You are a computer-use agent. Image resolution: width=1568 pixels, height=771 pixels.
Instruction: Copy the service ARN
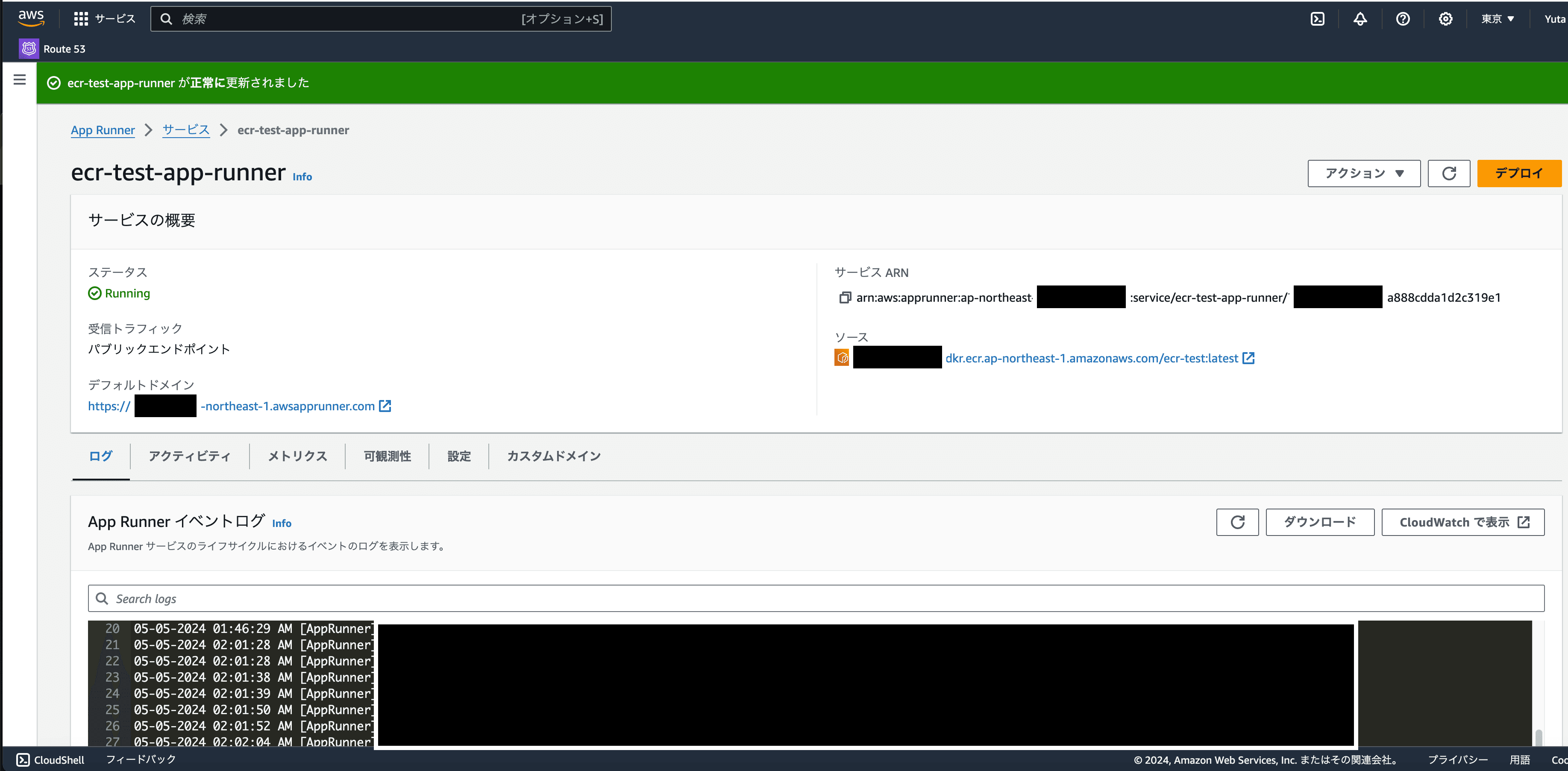[845, 298]
